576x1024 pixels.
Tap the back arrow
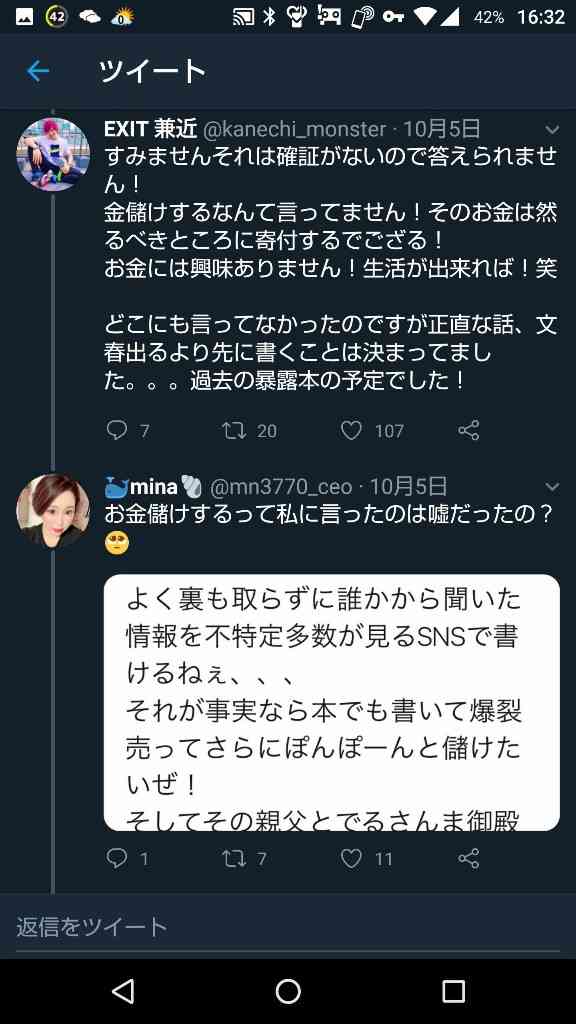(x=37, y=71)
